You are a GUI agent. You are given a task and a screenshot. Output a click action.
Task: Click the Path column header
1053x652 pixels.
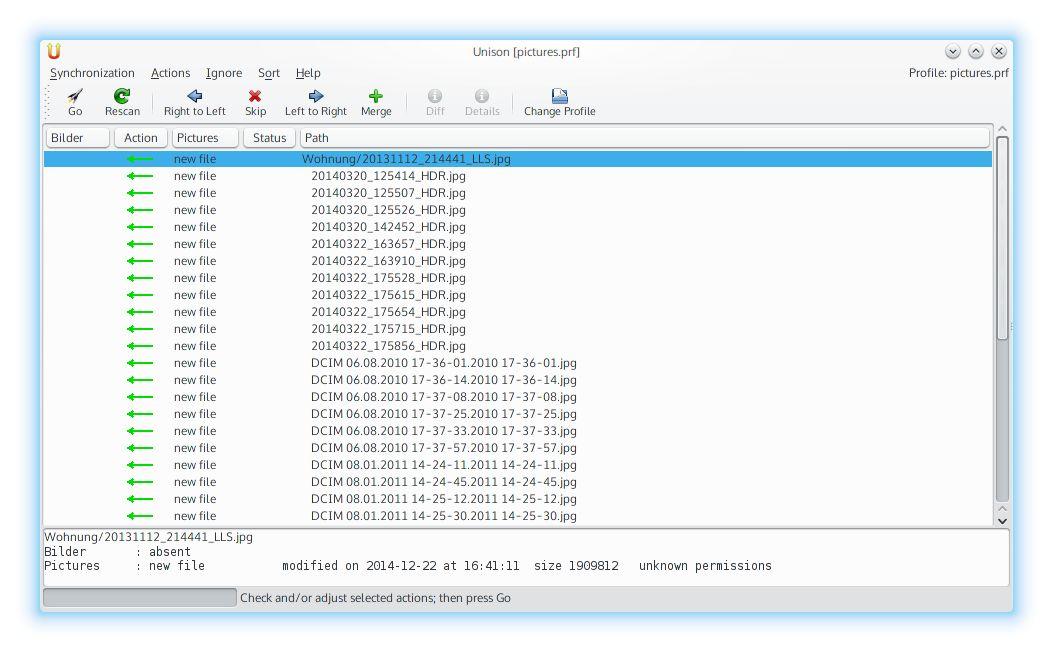(x=645, y=138)
